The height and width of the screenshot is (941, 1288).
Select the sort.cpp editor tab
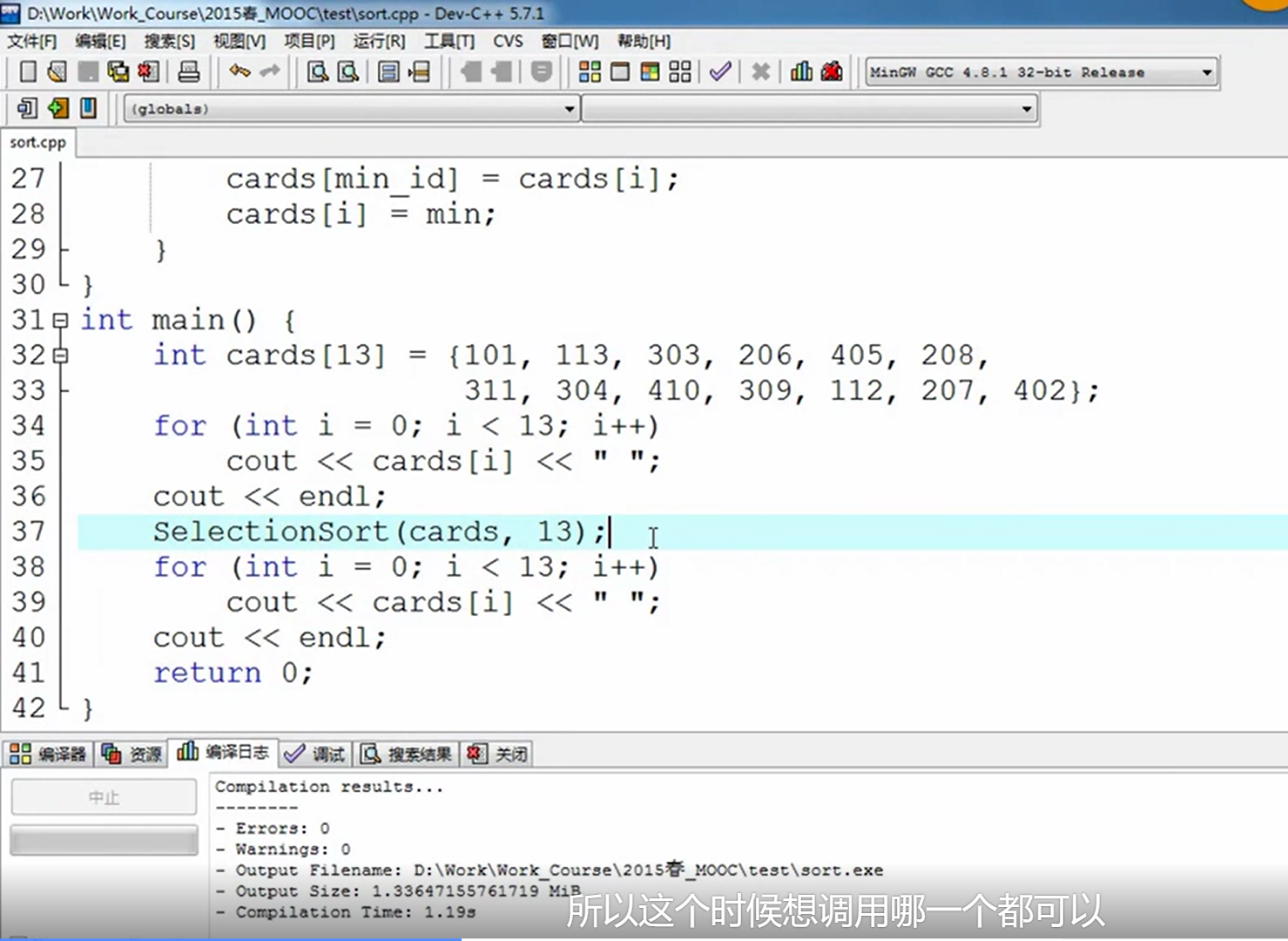tap(38, 142)
